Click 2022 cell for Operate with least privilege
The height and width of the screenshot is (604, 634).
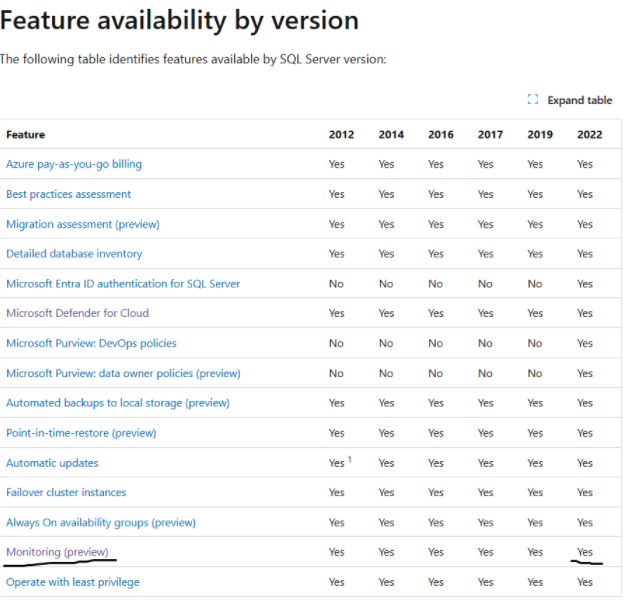click(x=585, y=582)
